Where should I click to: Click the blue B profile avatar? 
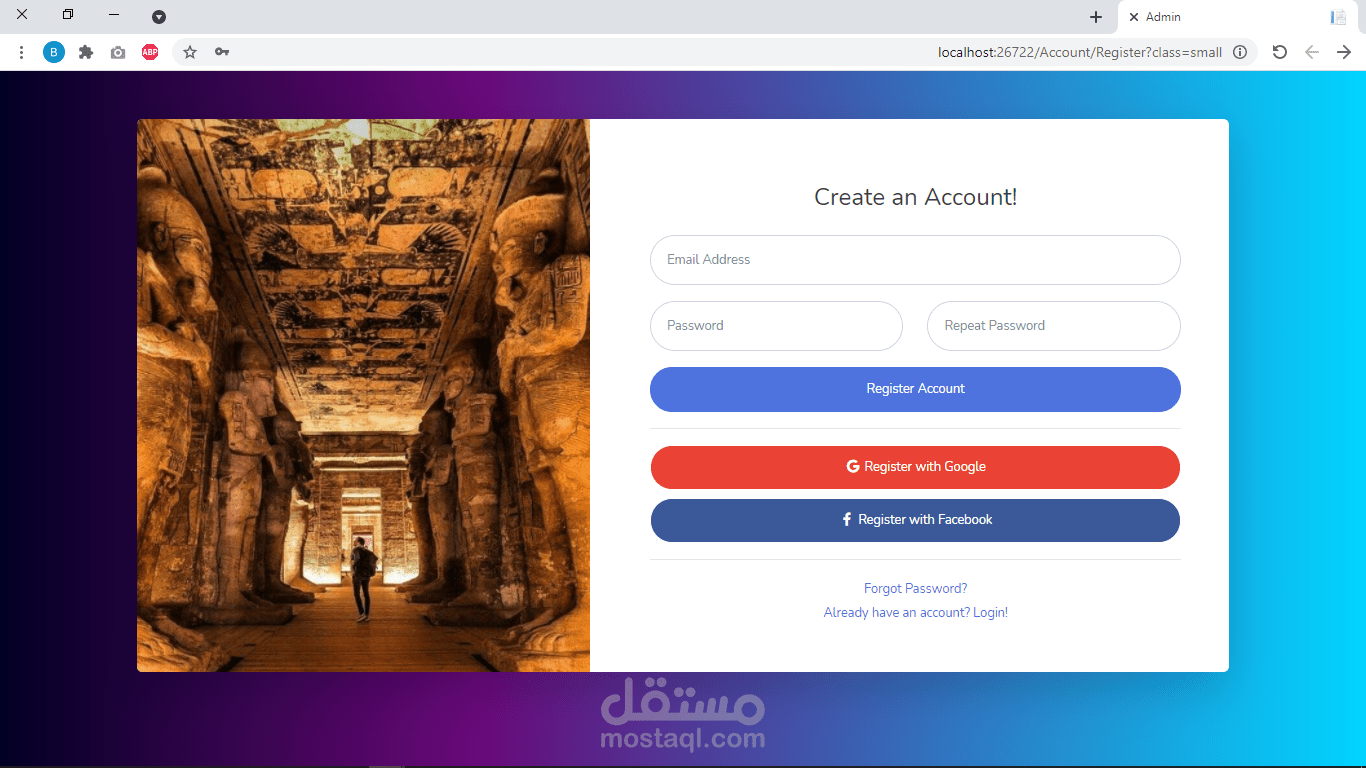[54, 52]
